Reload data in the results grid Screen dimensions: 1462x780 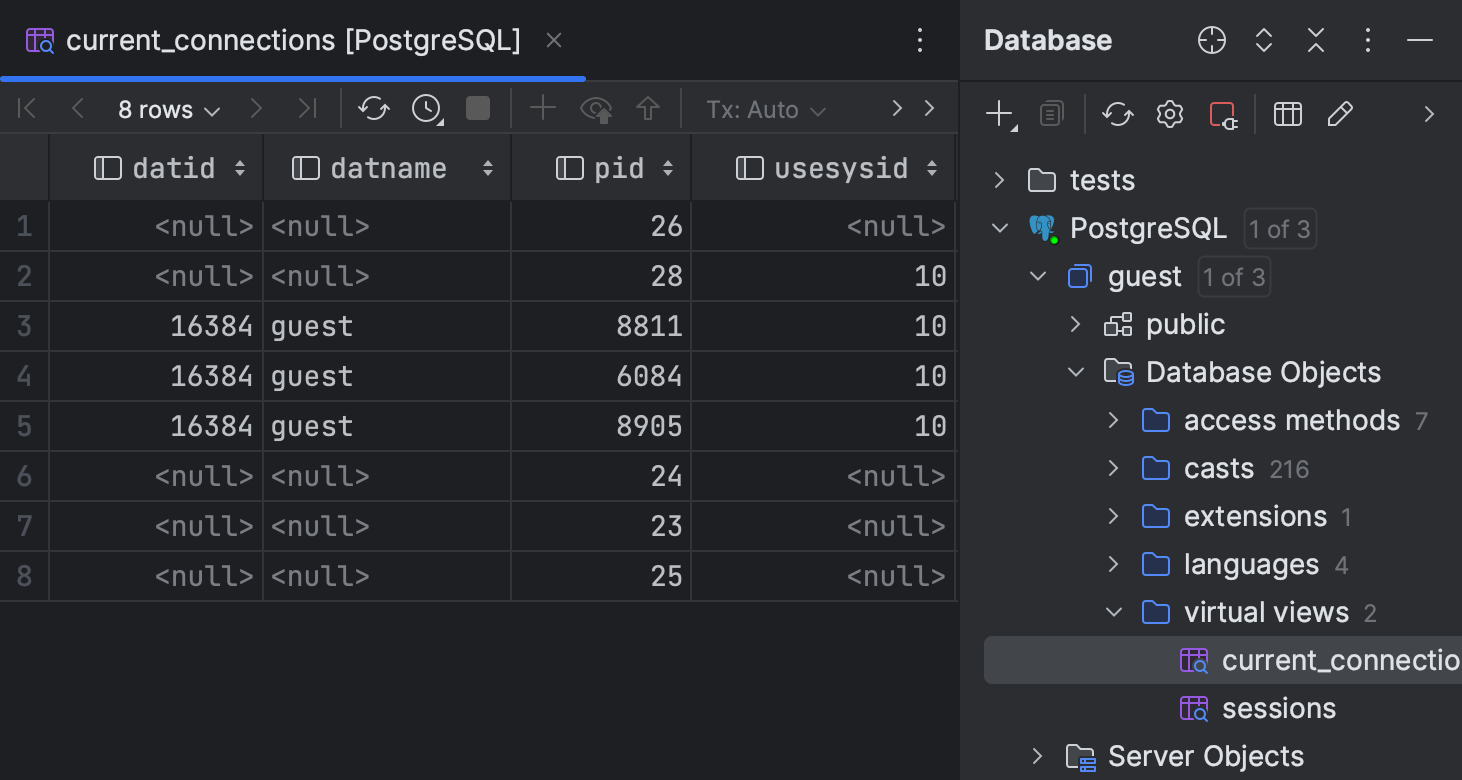click(x=374, y=109)
